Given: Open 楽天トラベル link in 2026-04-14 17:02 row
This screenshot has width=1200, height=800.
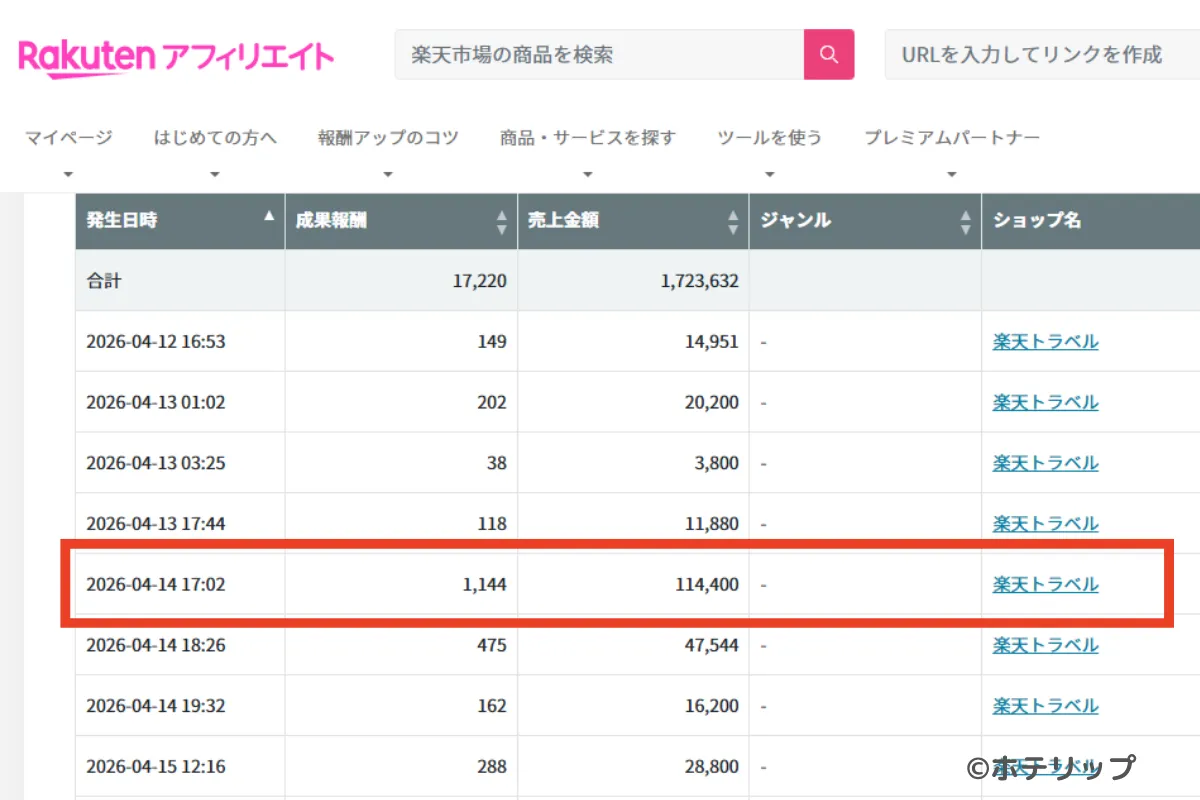Looking at the screenshot, I should coord(1045,585).
